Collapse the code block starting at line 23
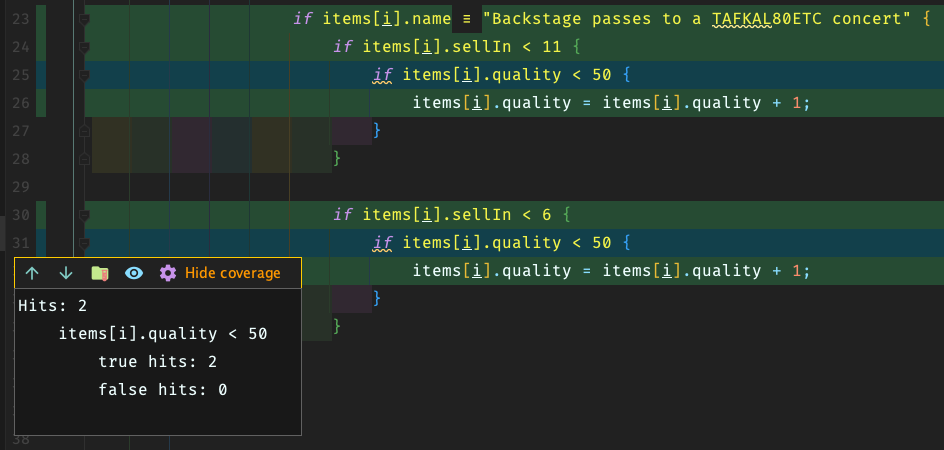 (85, 19)
